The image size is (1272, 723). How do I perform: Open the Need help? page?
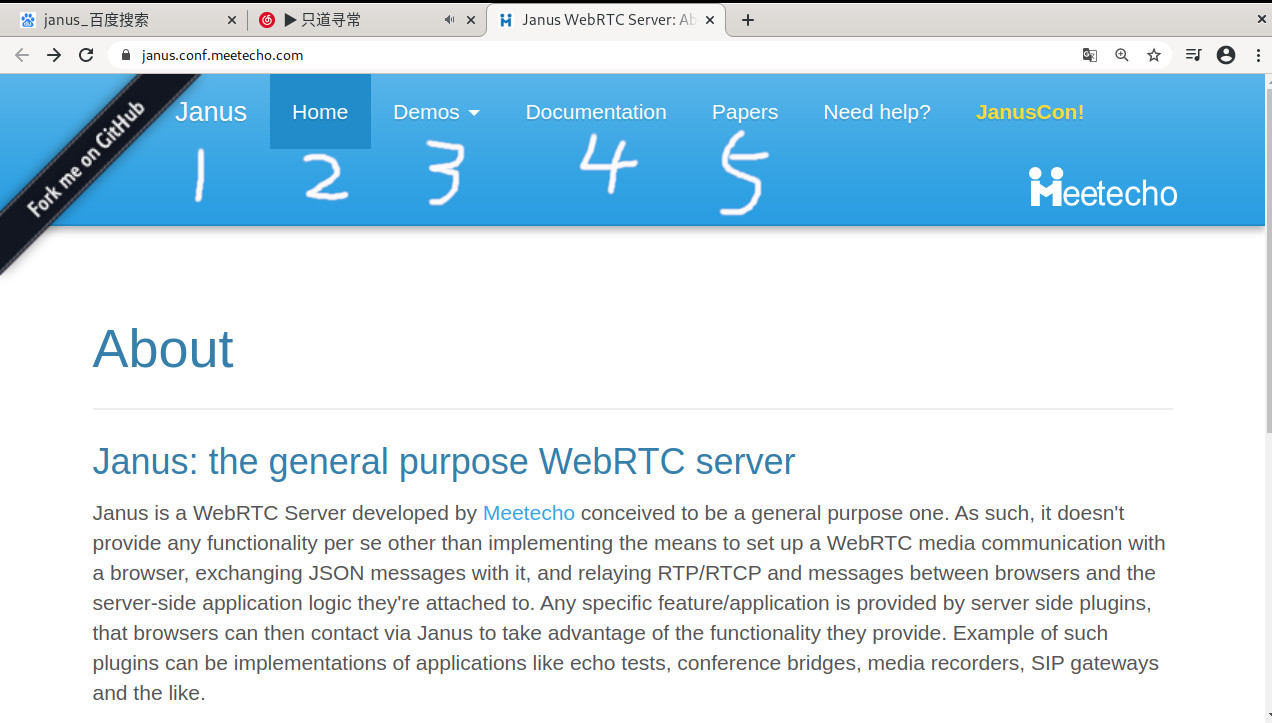click(877, 112)
